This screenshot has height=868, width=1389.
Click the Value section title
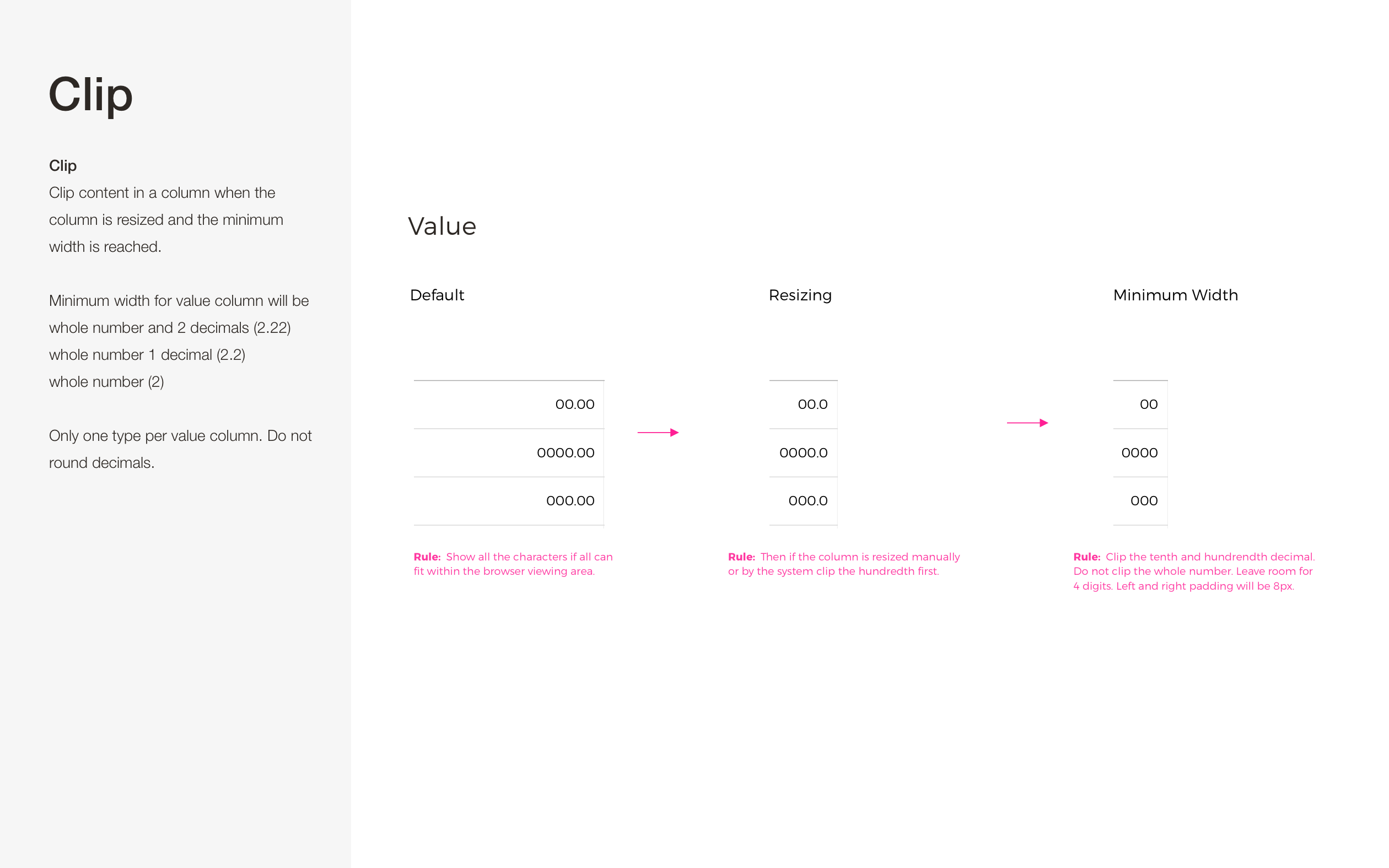442,226
